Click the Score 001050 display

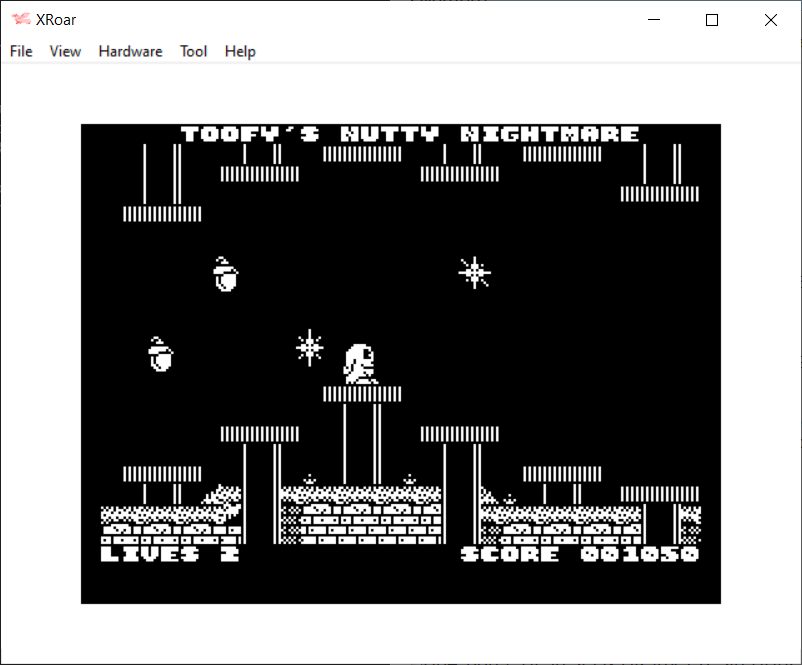point(580,553)
